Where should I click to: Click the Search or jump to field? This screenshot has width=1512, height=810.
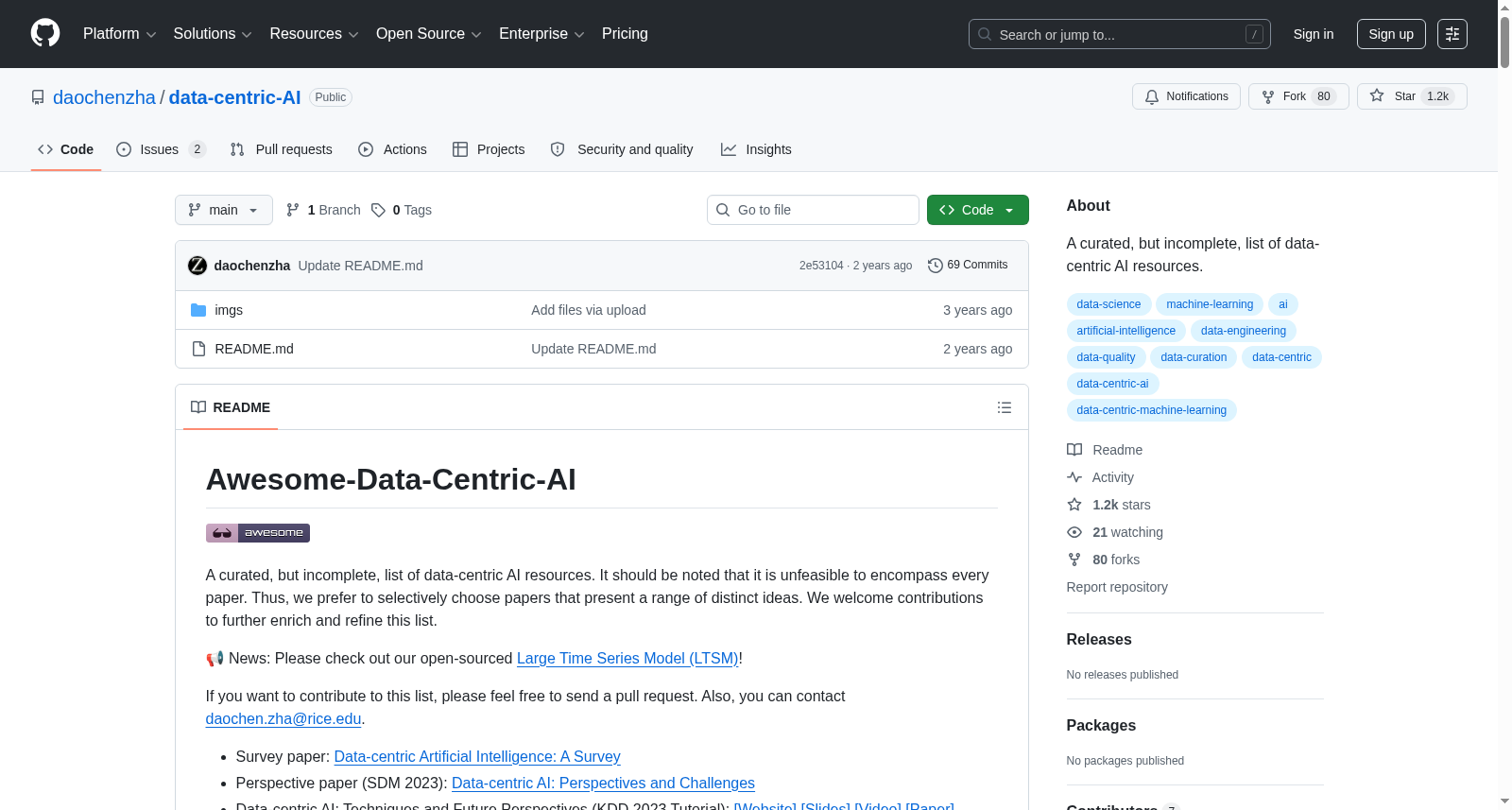tap(1120, 34)
